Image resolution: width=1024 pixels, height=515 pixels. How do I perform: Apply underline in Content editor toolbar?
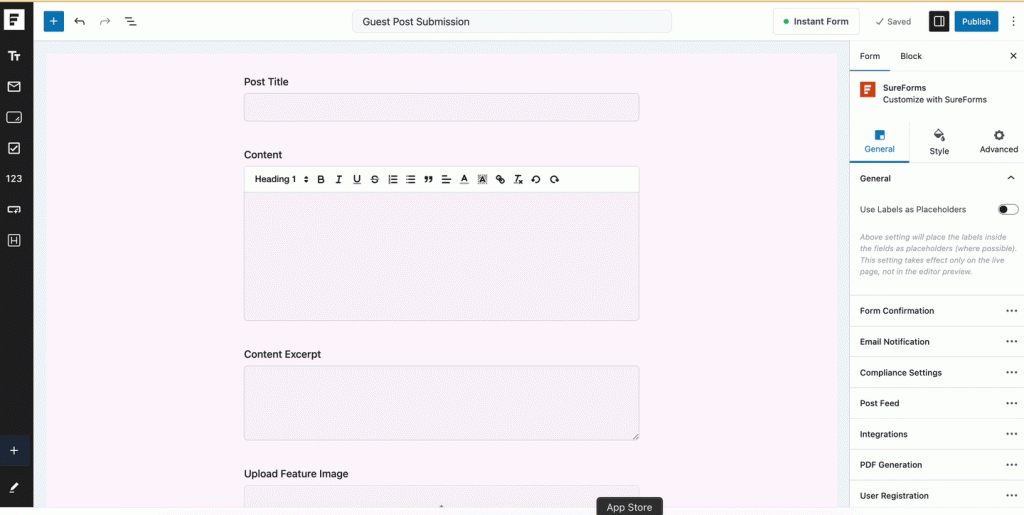[x=357, y=179]
